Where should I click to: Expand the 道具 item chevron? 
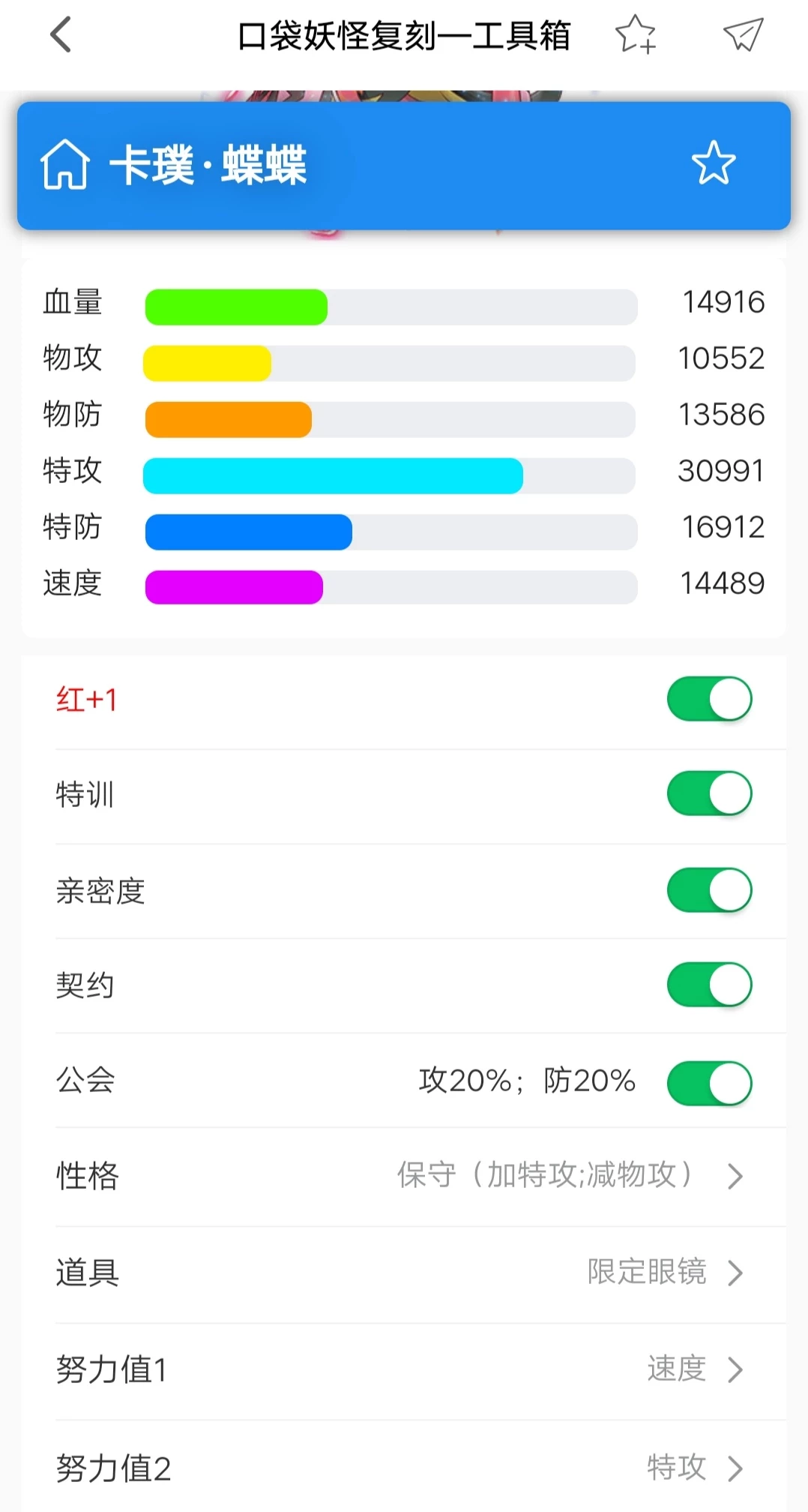point(735,1273)
